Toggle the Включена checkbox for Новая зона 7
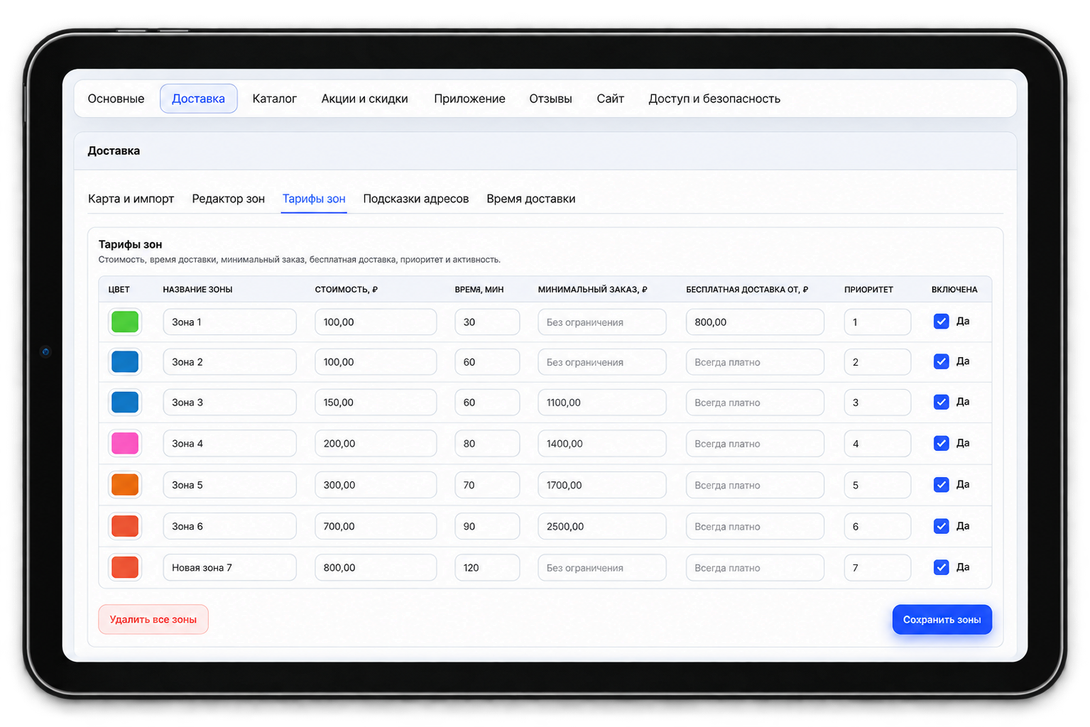The height and width of the screenshot is (727, 1090). click(x=941, y=567)
